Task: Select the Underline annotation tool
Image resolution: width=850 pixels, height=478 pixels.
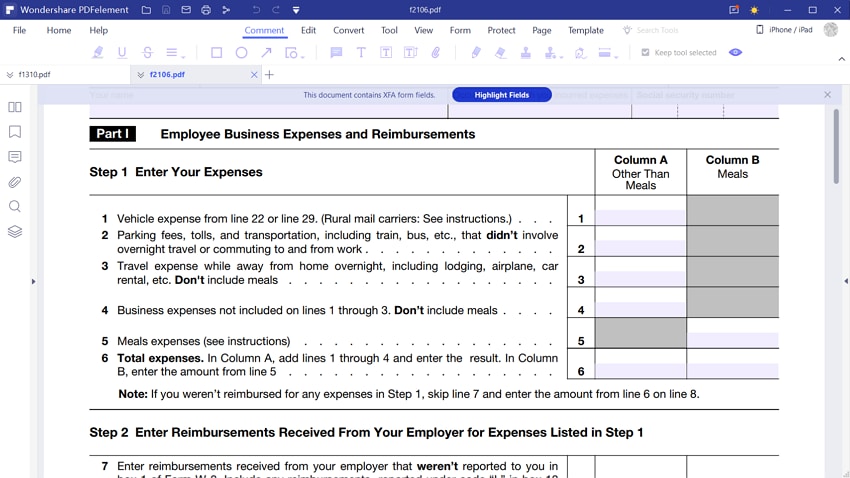Action: 122,53
